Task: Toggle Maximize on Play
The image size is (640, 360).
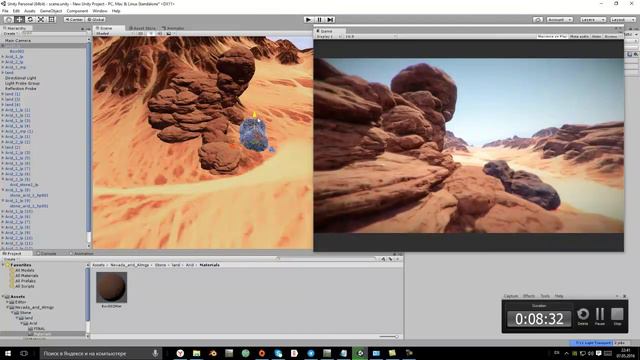Action: tap(552, 36)
